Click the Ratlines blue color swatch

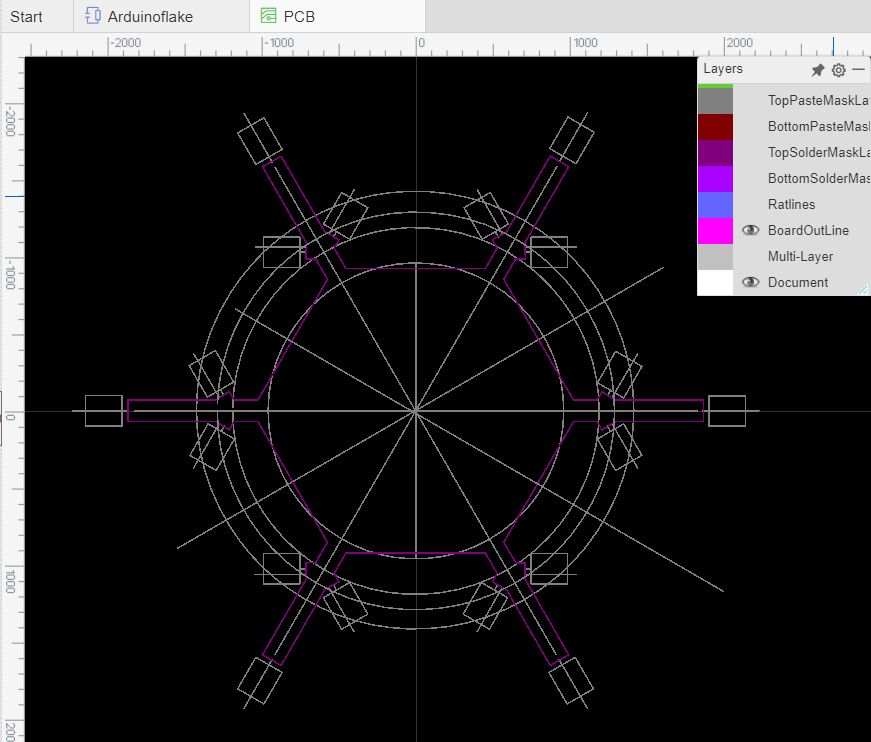click(x=715, y=204)
